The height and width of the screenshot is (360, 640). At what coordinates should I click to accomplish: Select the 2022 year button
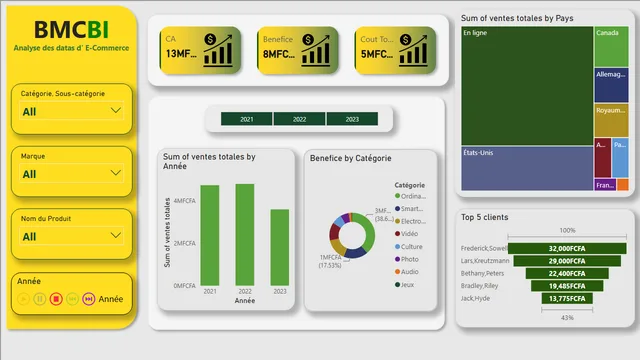tap(299, 119)
